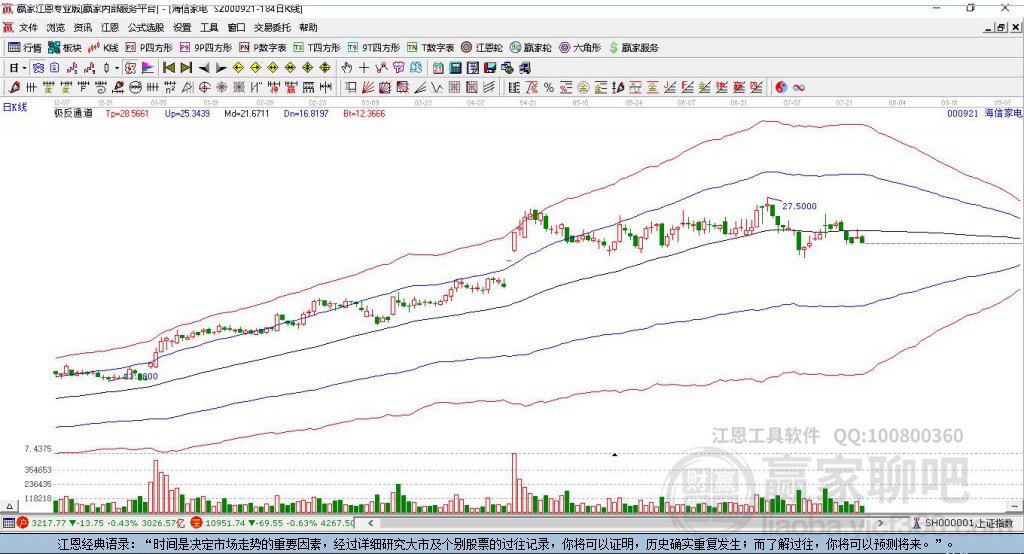1024x554 pixels.
Task: Restore the inner chart window
Action: (1001, 27)
